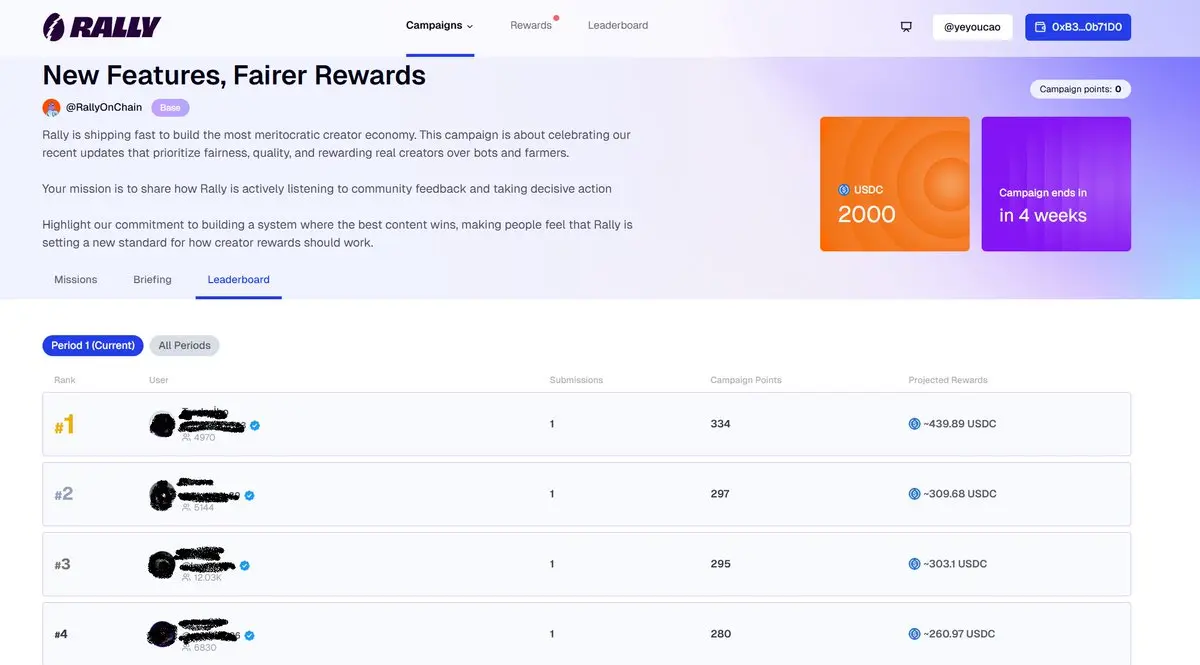Click verified badge of rank #2 user
The width and height of the screenshot is (1200, 665).
point(249,495)
